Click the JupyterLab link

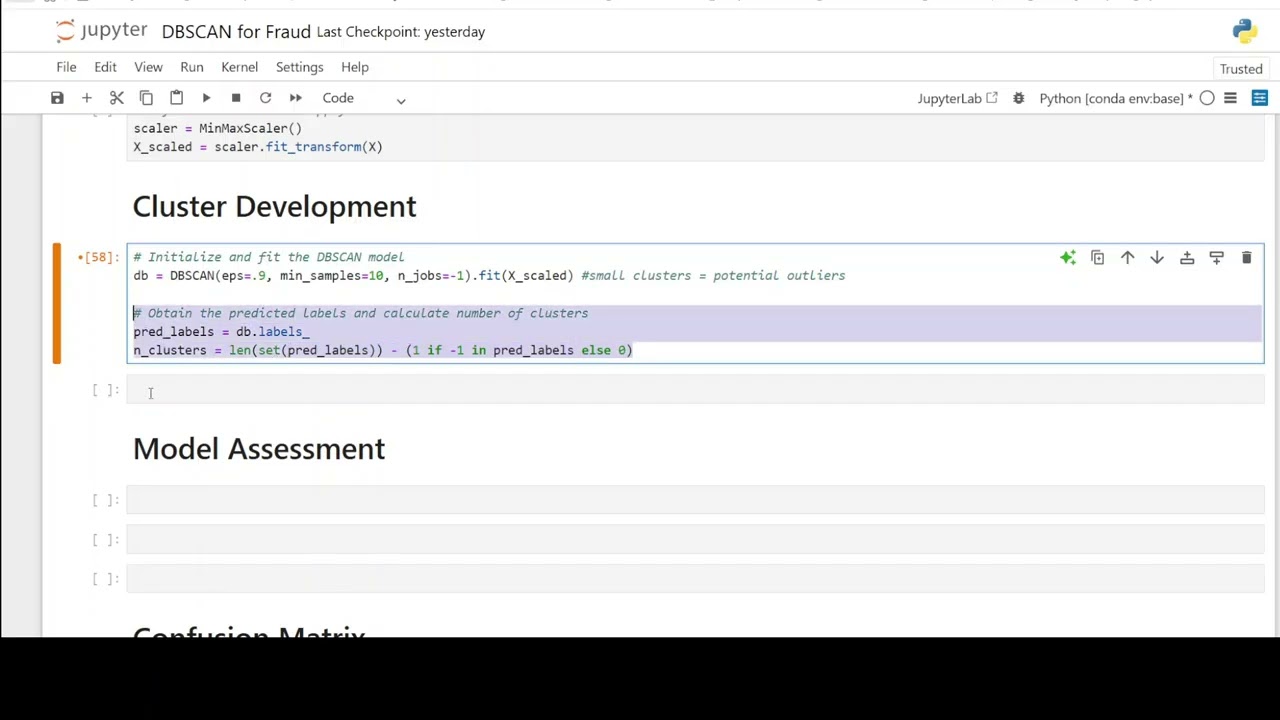957,98
